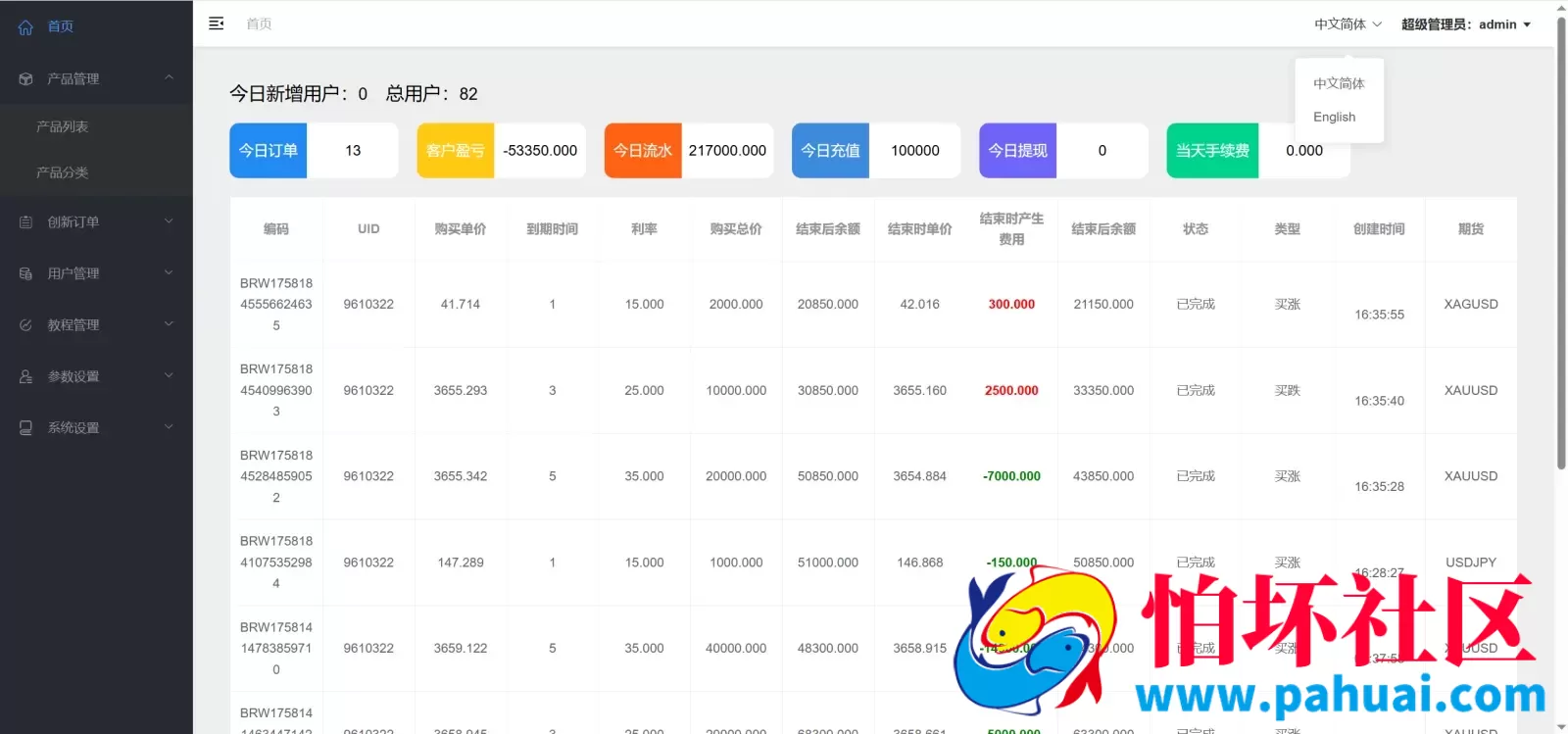The width and height of the screenshot is (1568, 734).
Task: Click the 教程管理 icon in sidebar
Action: coord(25,325)
